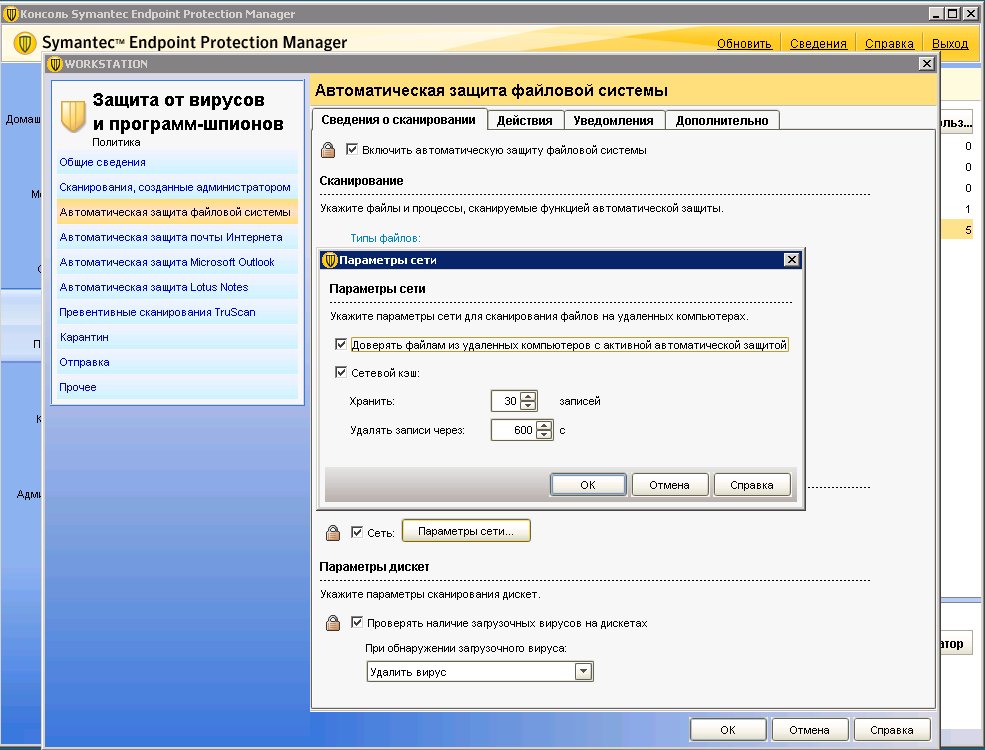
Task: Open Сканирования, созданные администратором
Action: (x=177, y=187)
